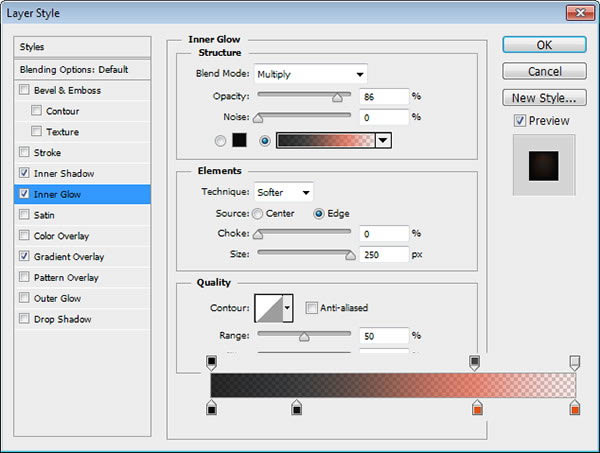Viewport: 600px width, 453px height.
Task: Click the black solid color swatch
Action: [240, 140]
